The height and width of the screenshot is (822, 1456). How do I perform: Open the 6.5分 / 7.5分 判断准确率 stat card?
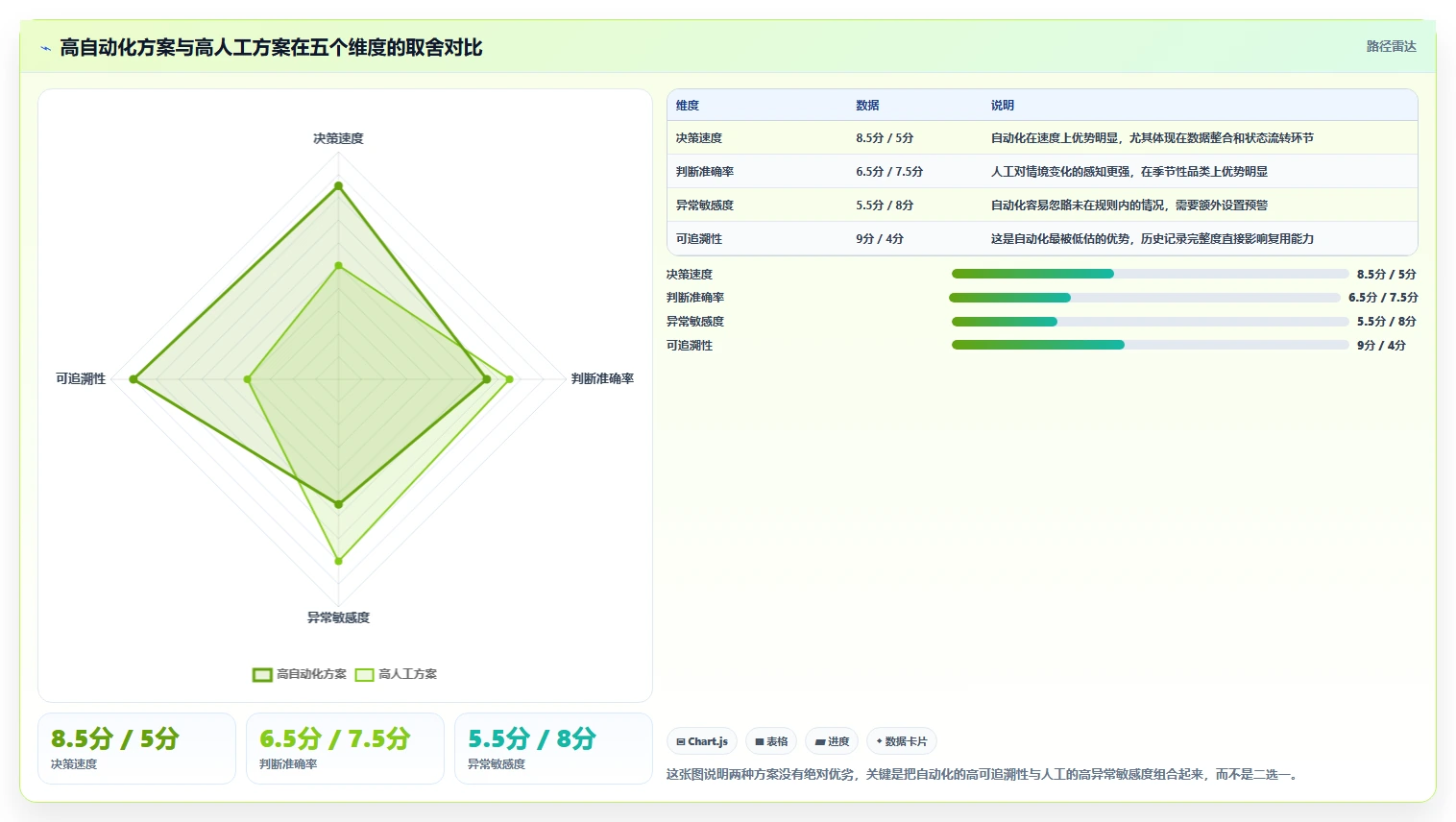345,748
